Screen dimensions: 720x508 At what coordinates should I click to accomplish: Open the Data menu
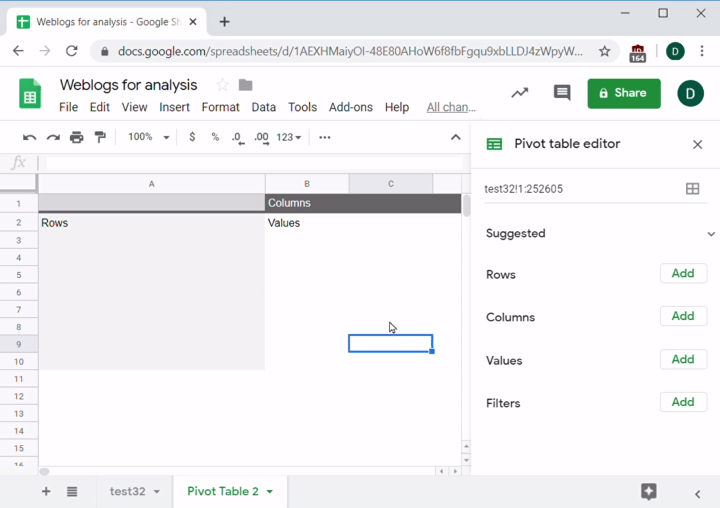(x=264, y=107)
